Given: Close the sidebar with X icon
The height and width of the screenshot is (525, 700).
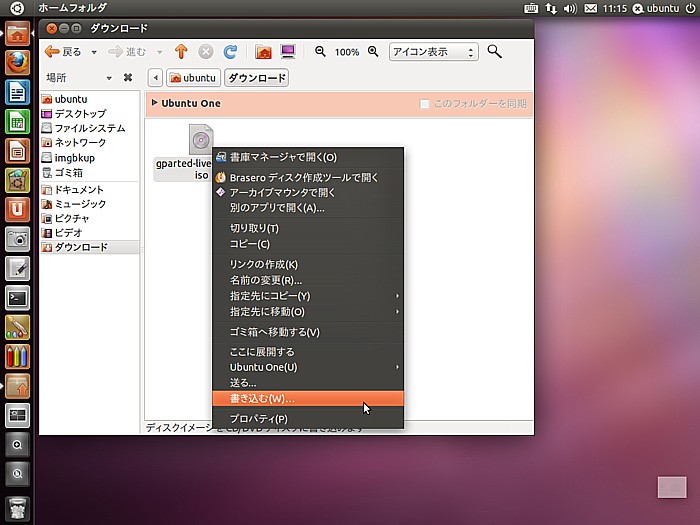Looking at the screenshot, I should (x=128, y=78).
